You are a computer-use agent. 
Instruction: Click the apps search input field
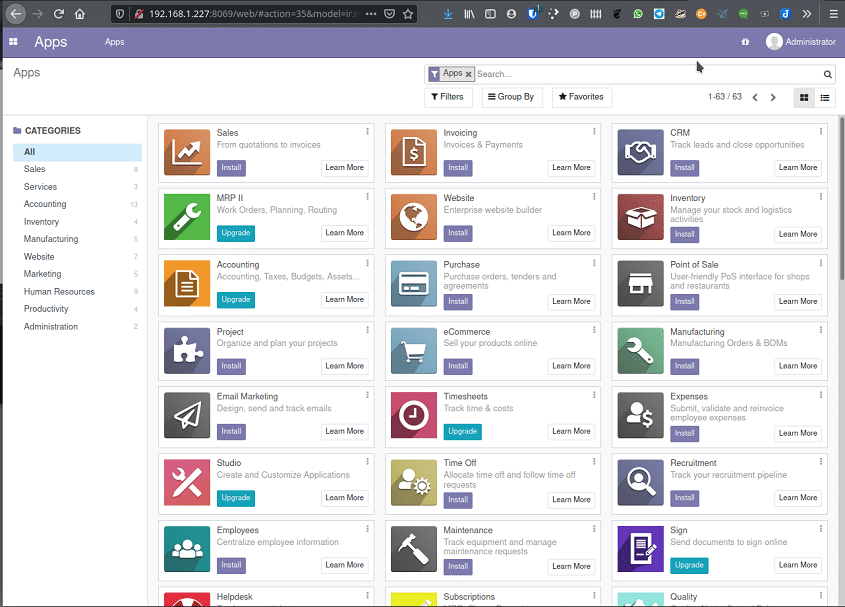[x=647, y=74]
